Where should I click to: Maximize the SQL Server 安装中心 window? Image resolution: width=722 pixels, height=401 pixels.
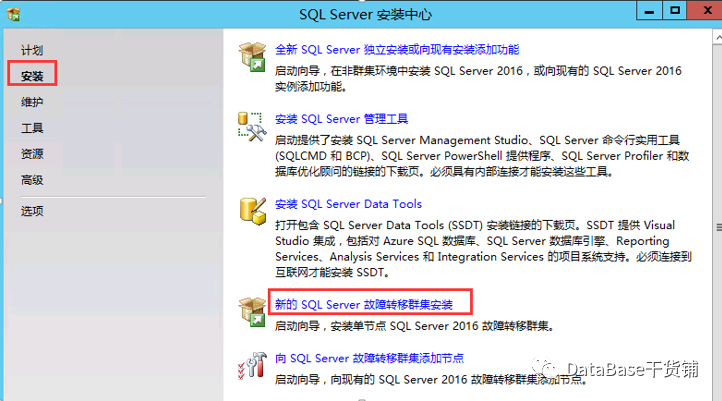pos(675,10)
